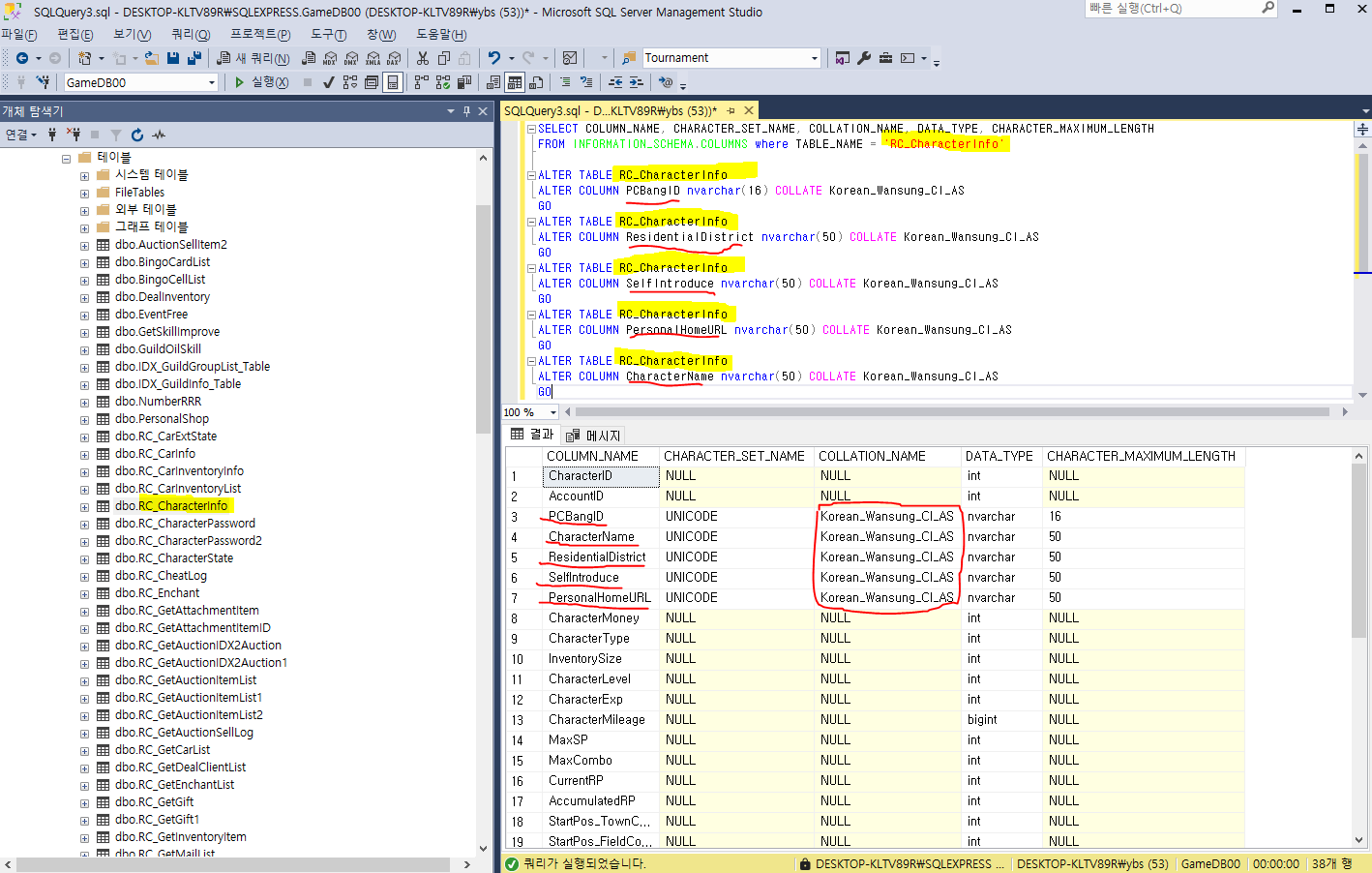Screen dimensions: 1372x873
Task: Expand the dbo.RC_CharacterInfo table node
Action: click(x=84, y=506)
